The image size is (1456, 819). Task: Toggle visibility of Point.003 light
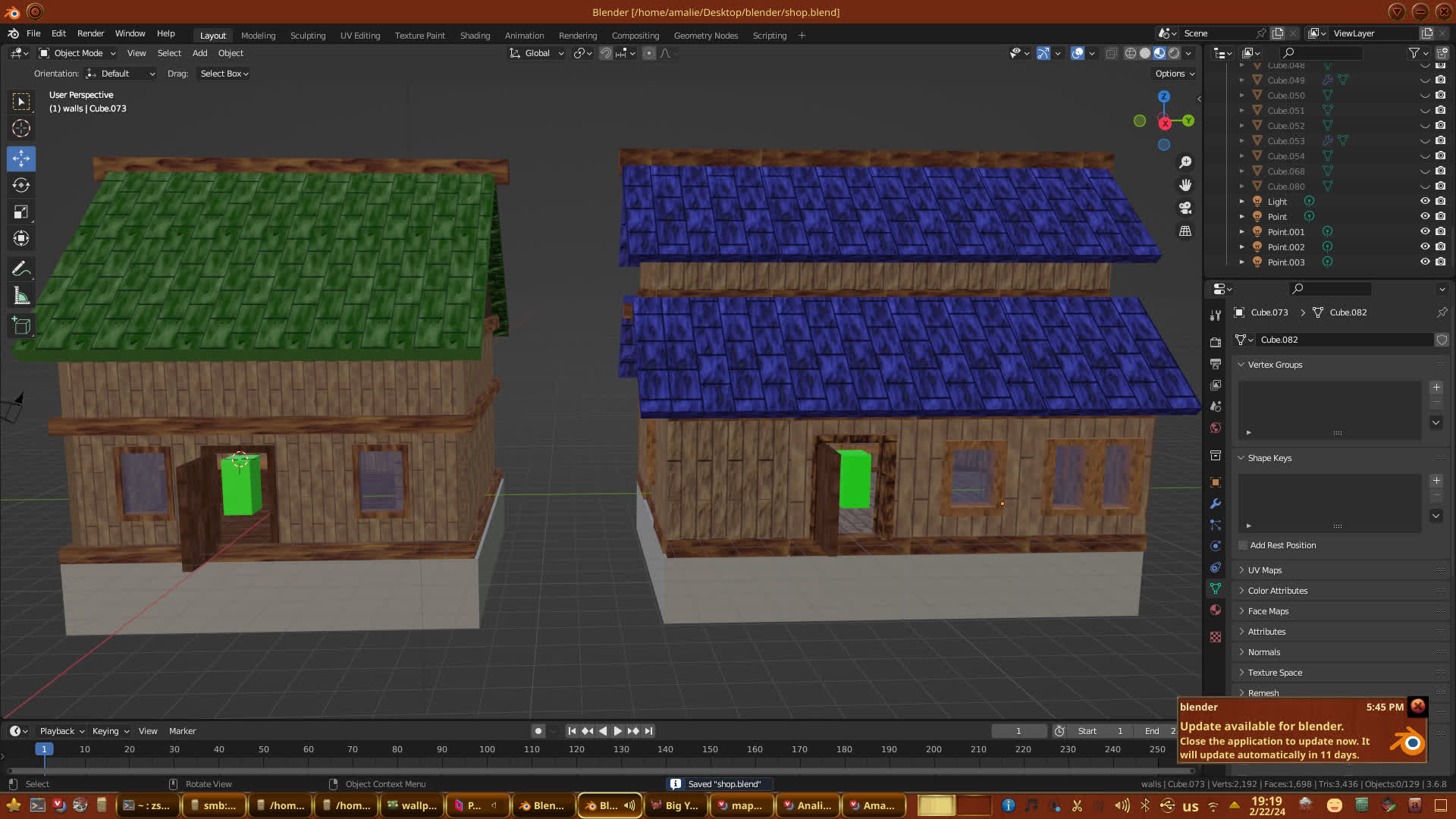(x=1425, y=262)
